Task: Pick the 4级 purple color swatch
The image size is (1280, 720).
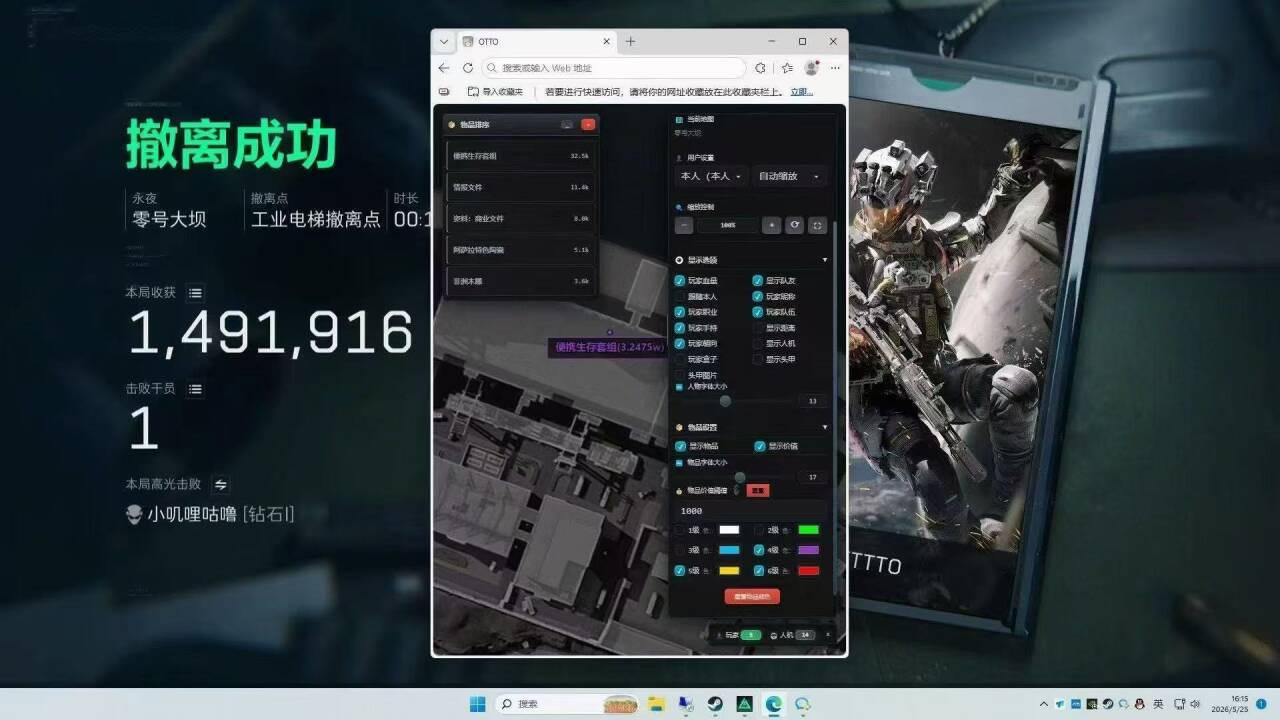Action: [808, 550]
